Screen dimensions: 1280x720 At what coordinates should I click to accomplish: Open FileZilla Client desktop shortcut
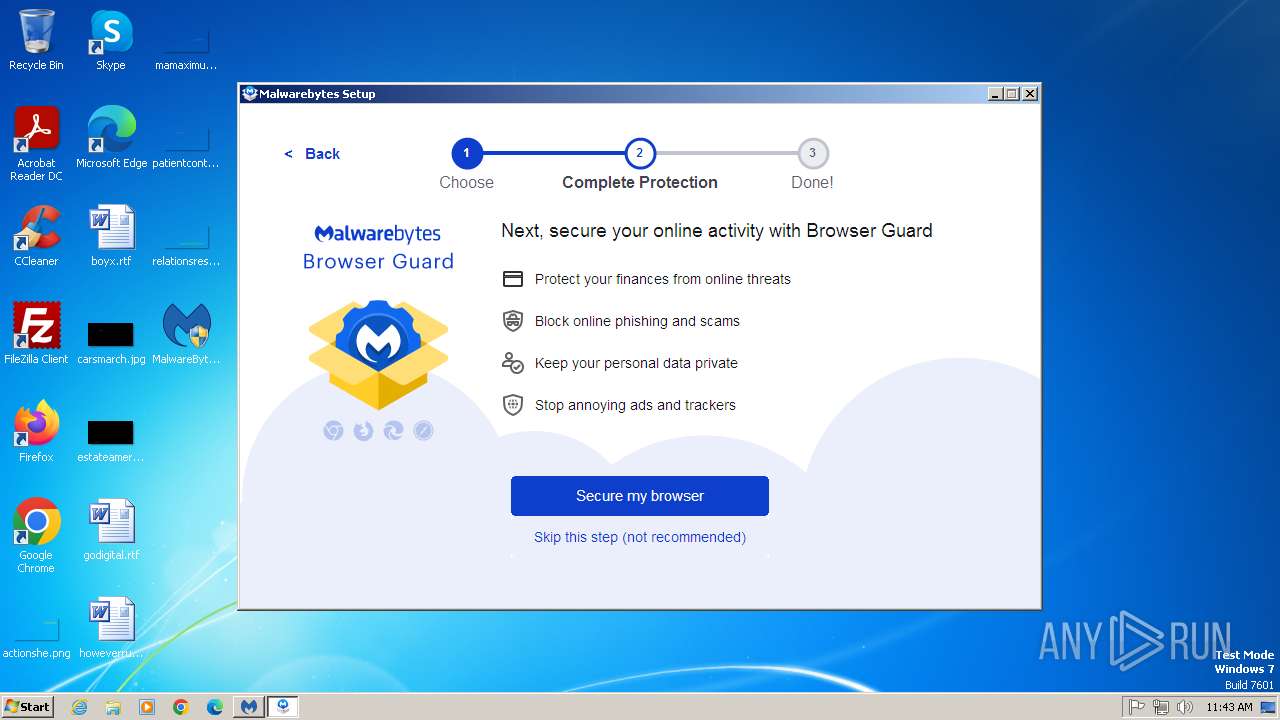click(36, 334)
